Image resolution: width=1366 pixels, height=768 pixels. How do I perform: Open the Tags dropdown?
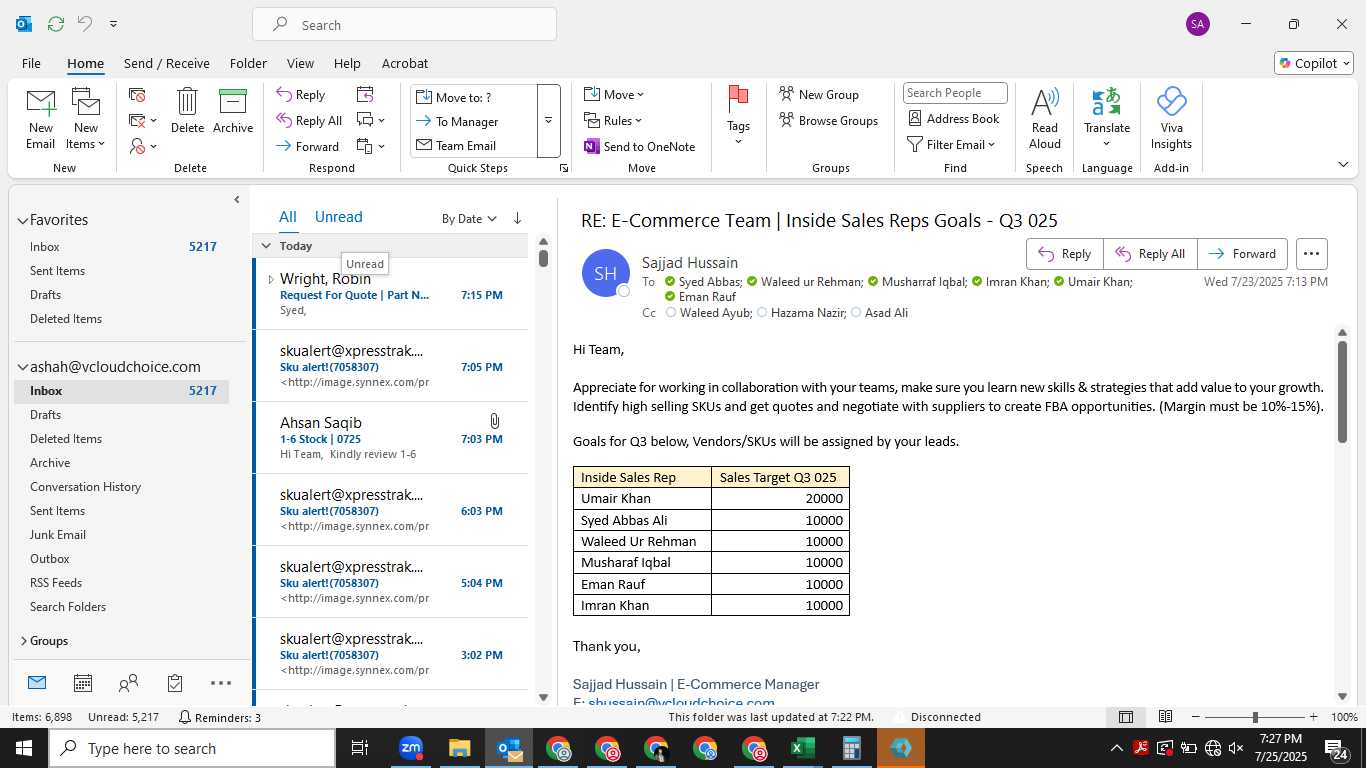[x=738, y=116]
